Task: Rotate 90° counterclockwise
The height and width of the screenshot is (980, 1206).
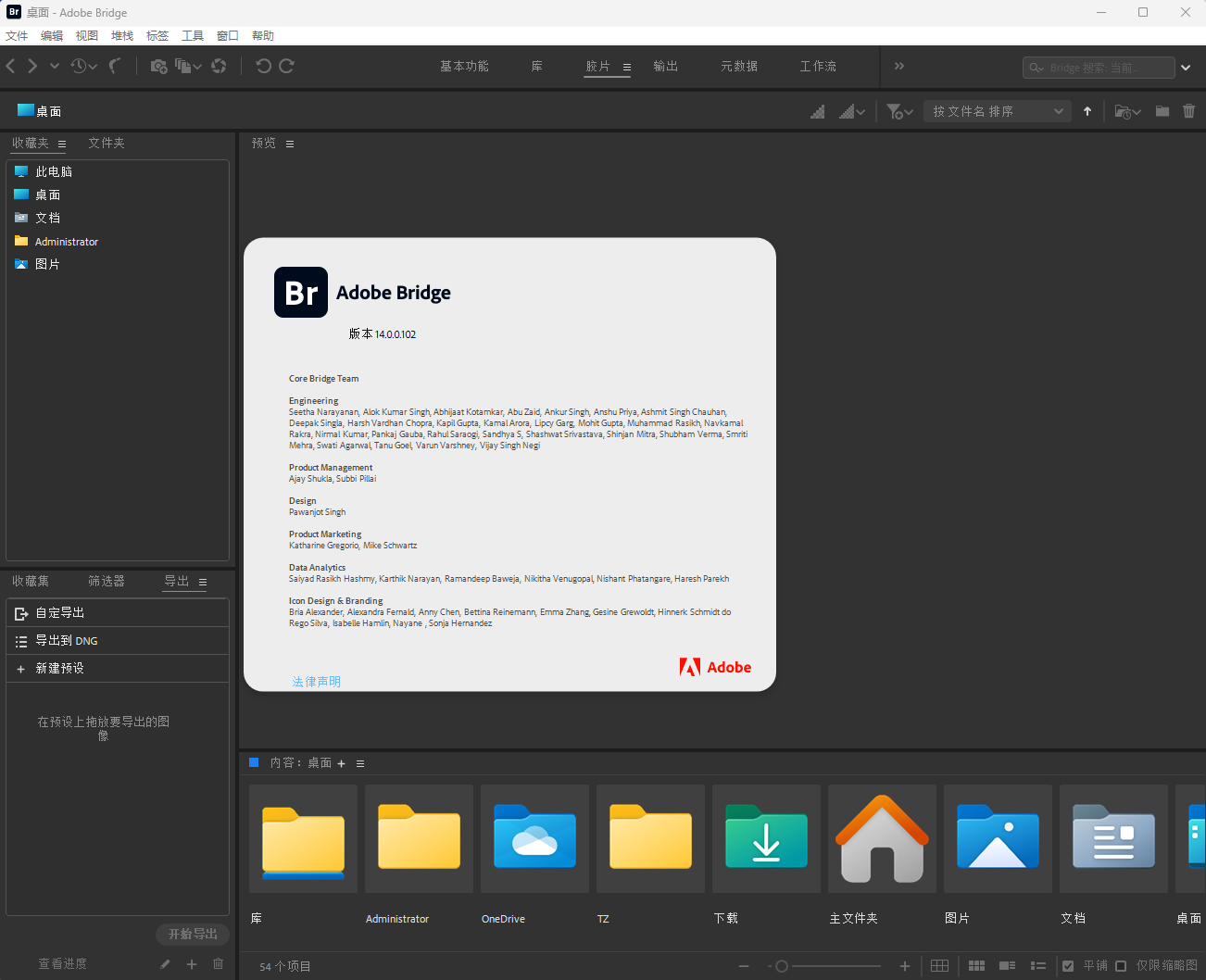Action: pyautogui.click(x=263, y=66)
